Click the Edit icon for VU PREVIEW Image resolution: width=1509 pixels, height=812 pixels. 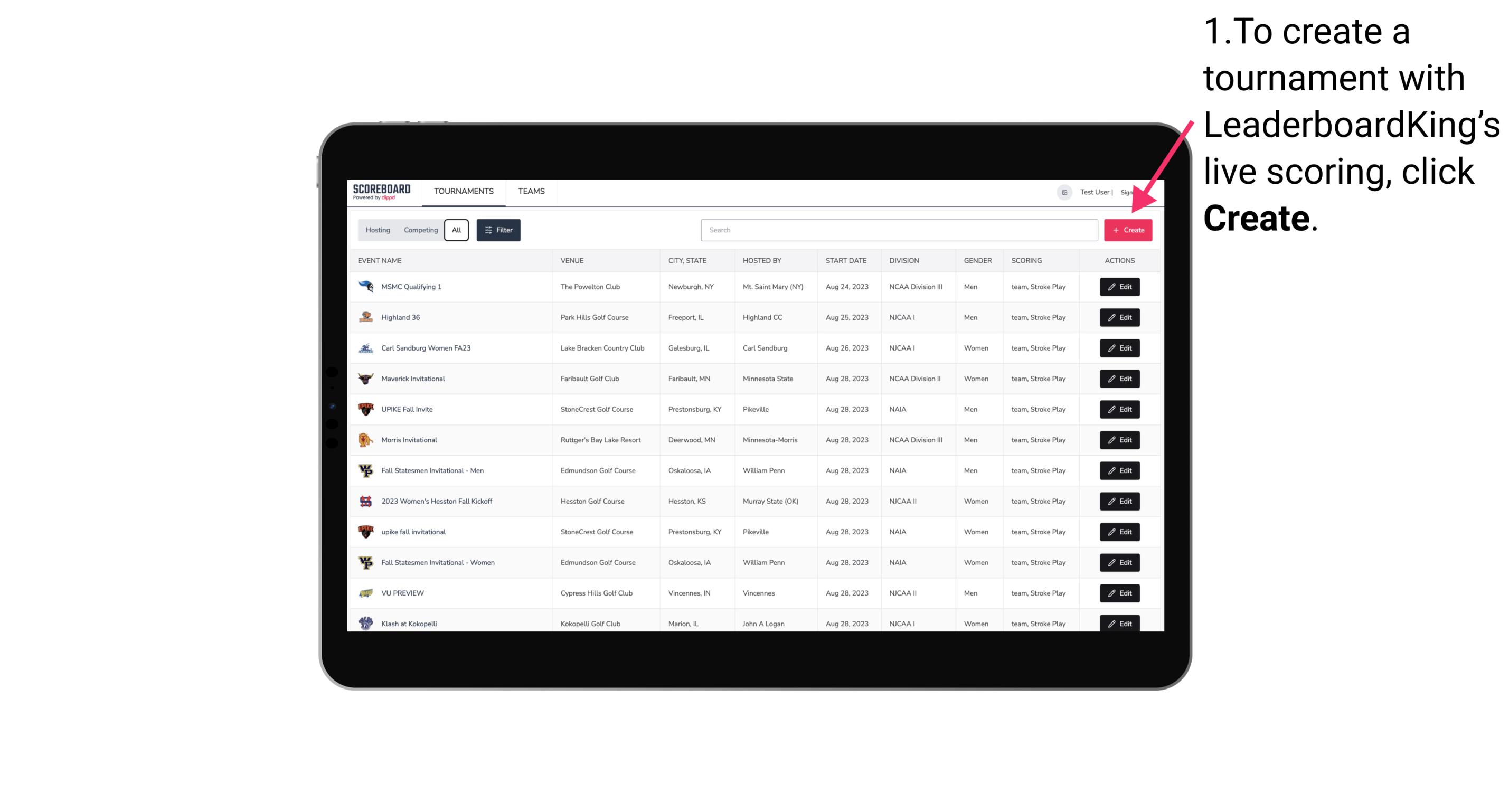click(1119, 593)
